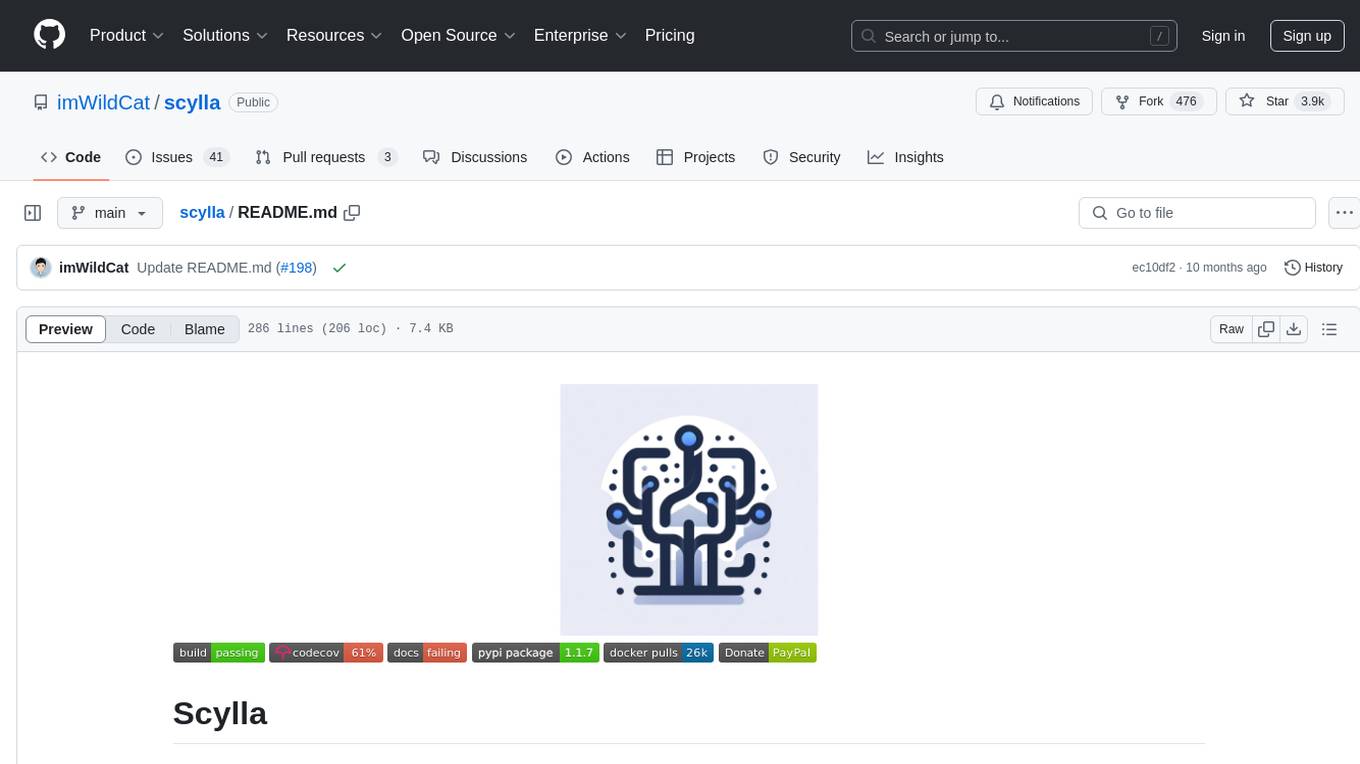Open the commit hash ec10df2
1360x764 pixels.
tap(1154, 268)
